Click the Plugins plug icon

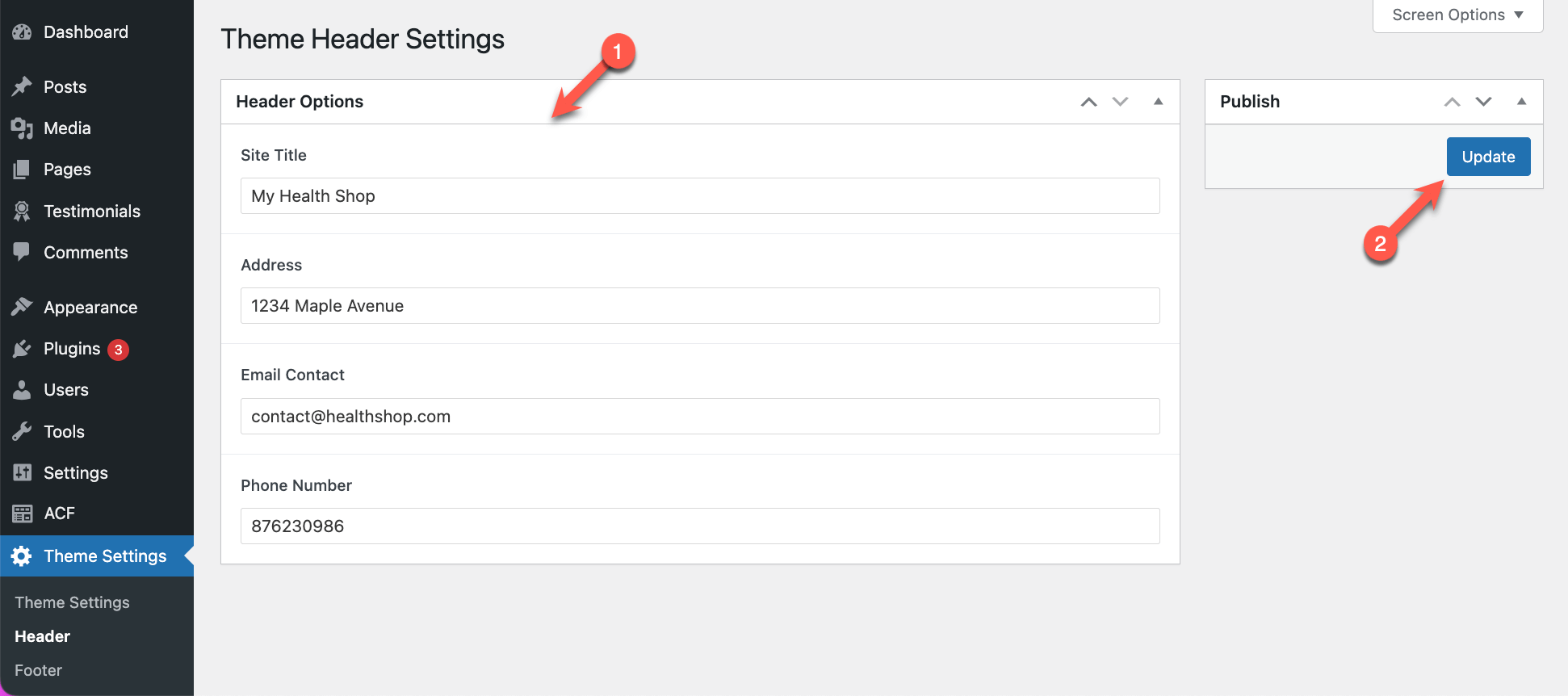[22, 349]
